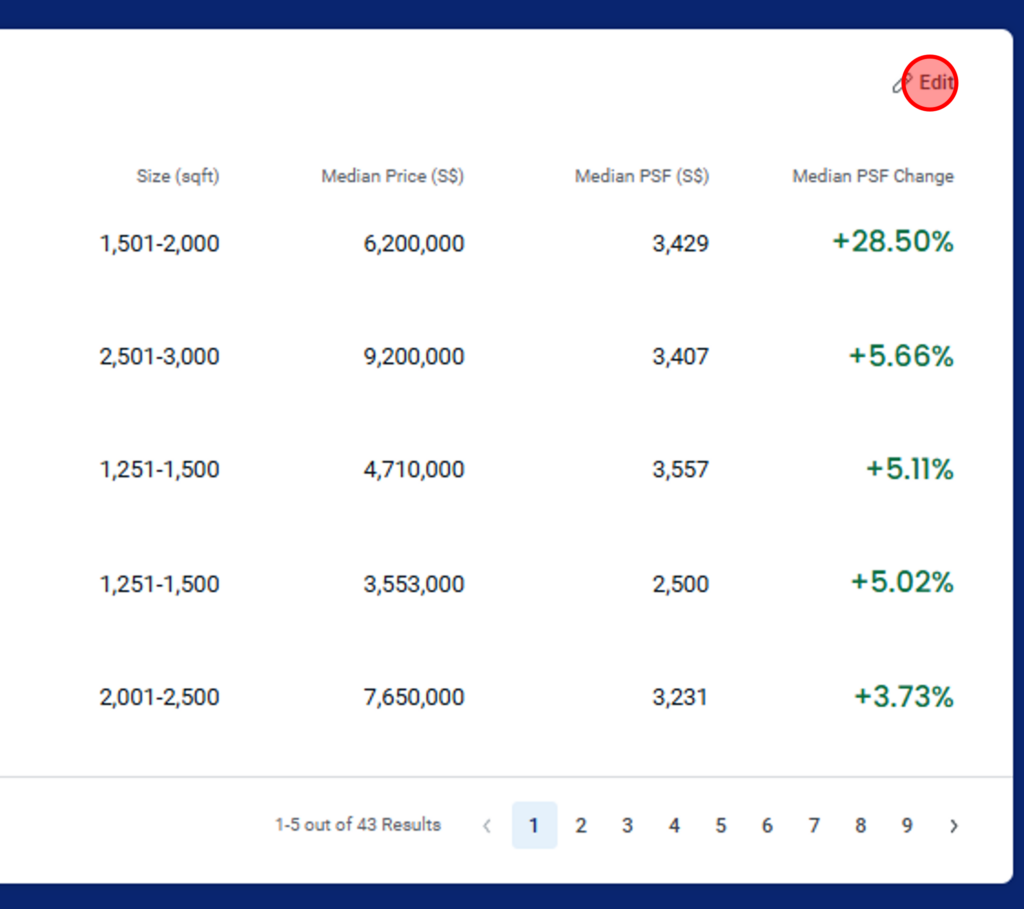
Task: Click the Edit pencil button
Action: 925,83
